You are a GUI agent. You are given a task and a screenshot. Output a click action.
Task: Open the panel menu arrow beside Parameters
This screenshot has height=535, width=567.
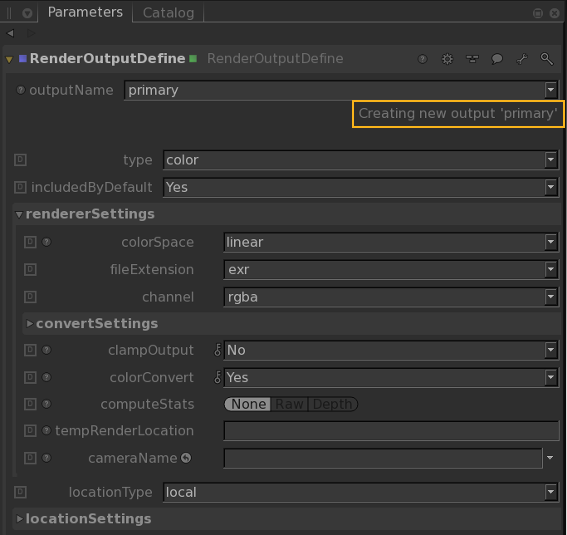coord(27,13)
